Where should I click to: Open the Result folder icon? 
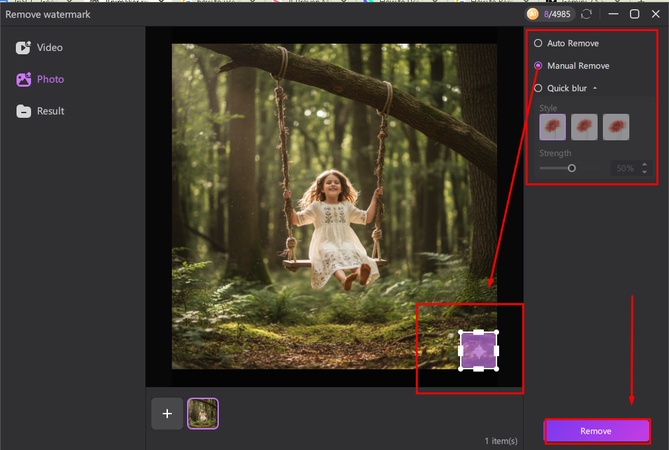[23, 111]
